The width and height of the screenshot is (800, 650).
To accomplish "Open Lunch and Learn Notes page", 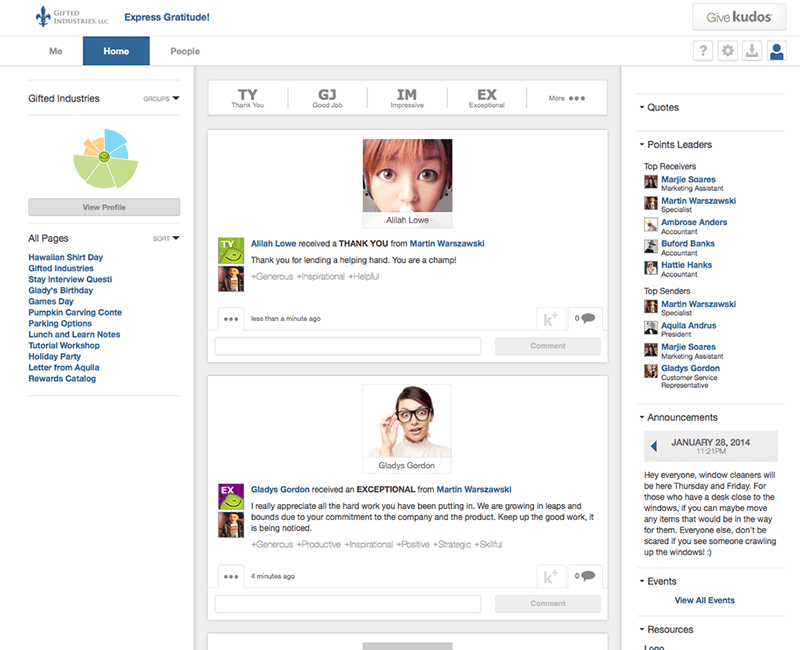I will 74,335.
